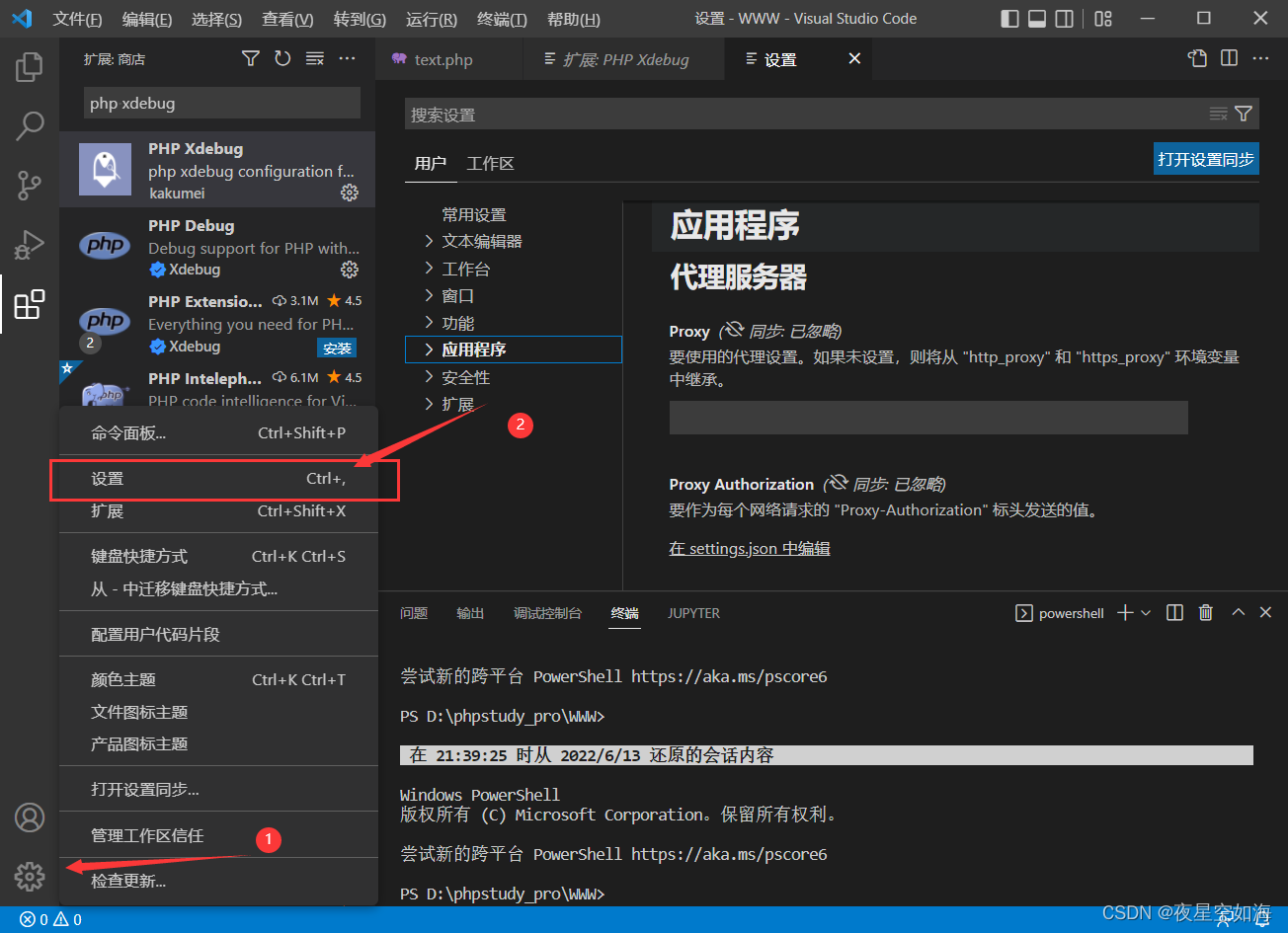
Task: Choose 键盘快捷方式 from the manage menu
Action: click(x=218, y=556)
